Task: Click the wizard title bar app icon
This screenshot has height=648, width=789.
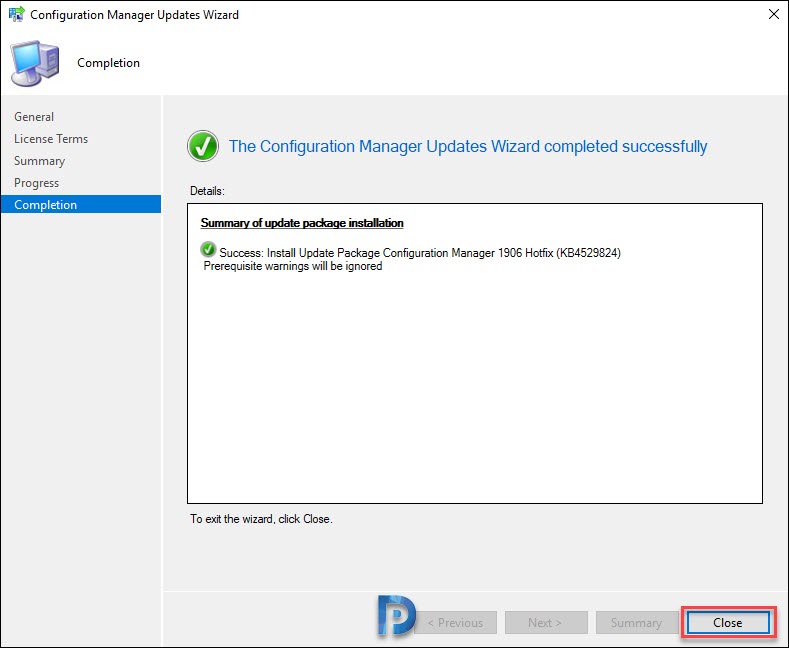Action: tap(17, 14)
